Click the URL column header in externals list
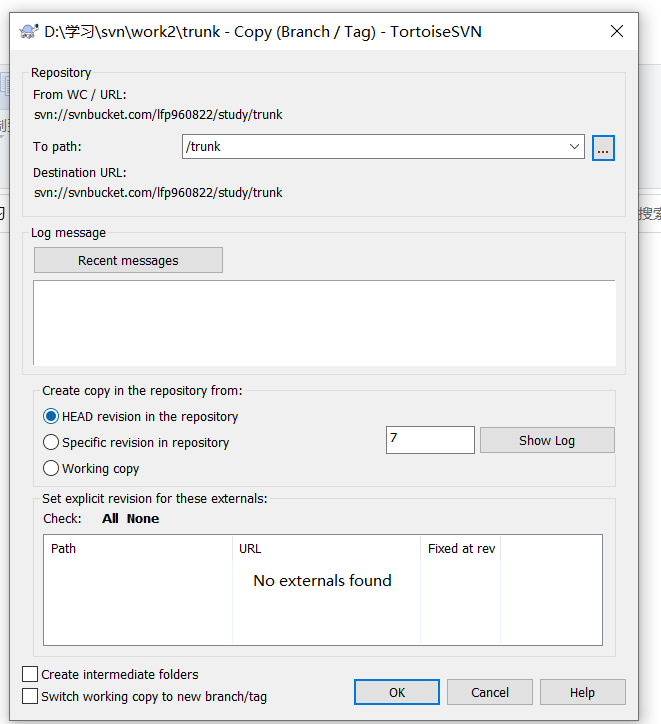The image size is (661, 724). coord(326,549)
